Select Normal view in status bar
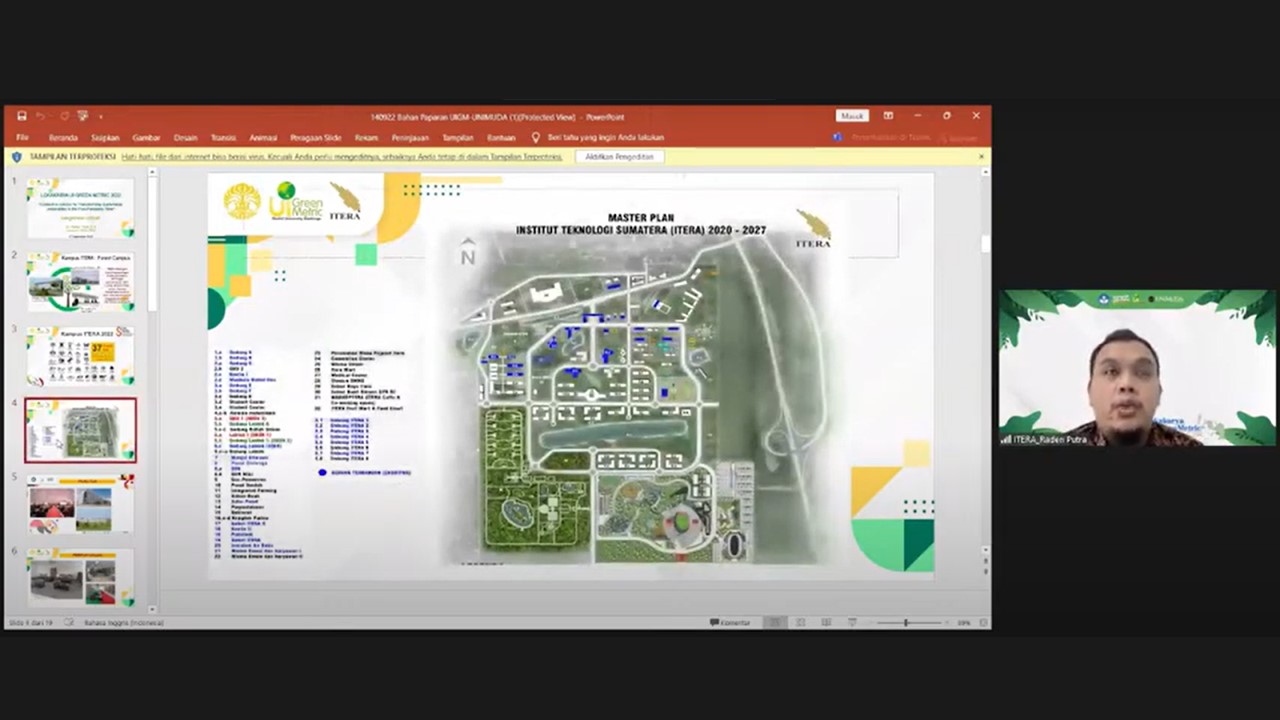Image resolution: width=1280 pixels, height=720 pixels. [774, 623]
